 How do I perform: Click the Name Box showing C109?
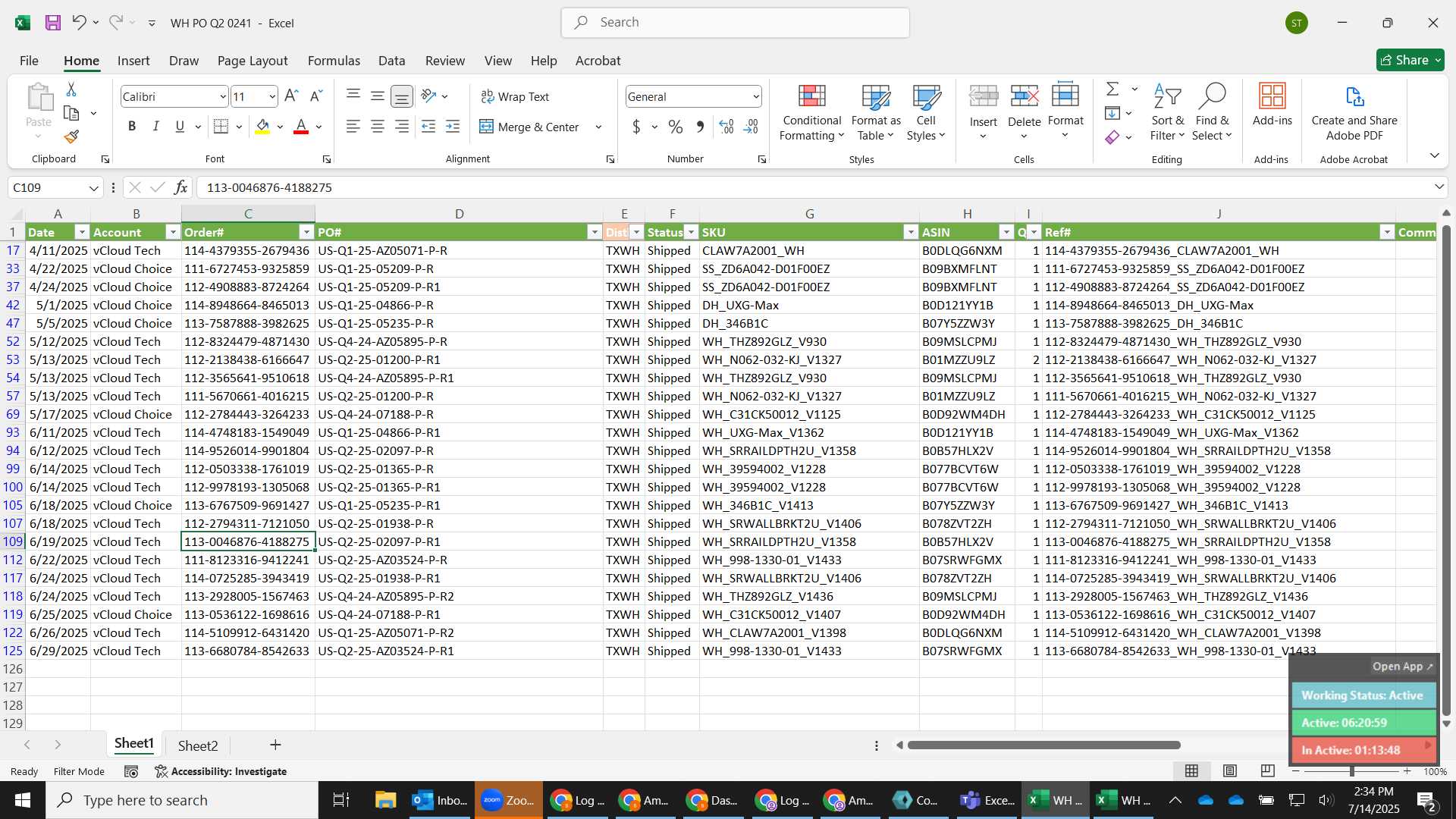click(55, 187)
